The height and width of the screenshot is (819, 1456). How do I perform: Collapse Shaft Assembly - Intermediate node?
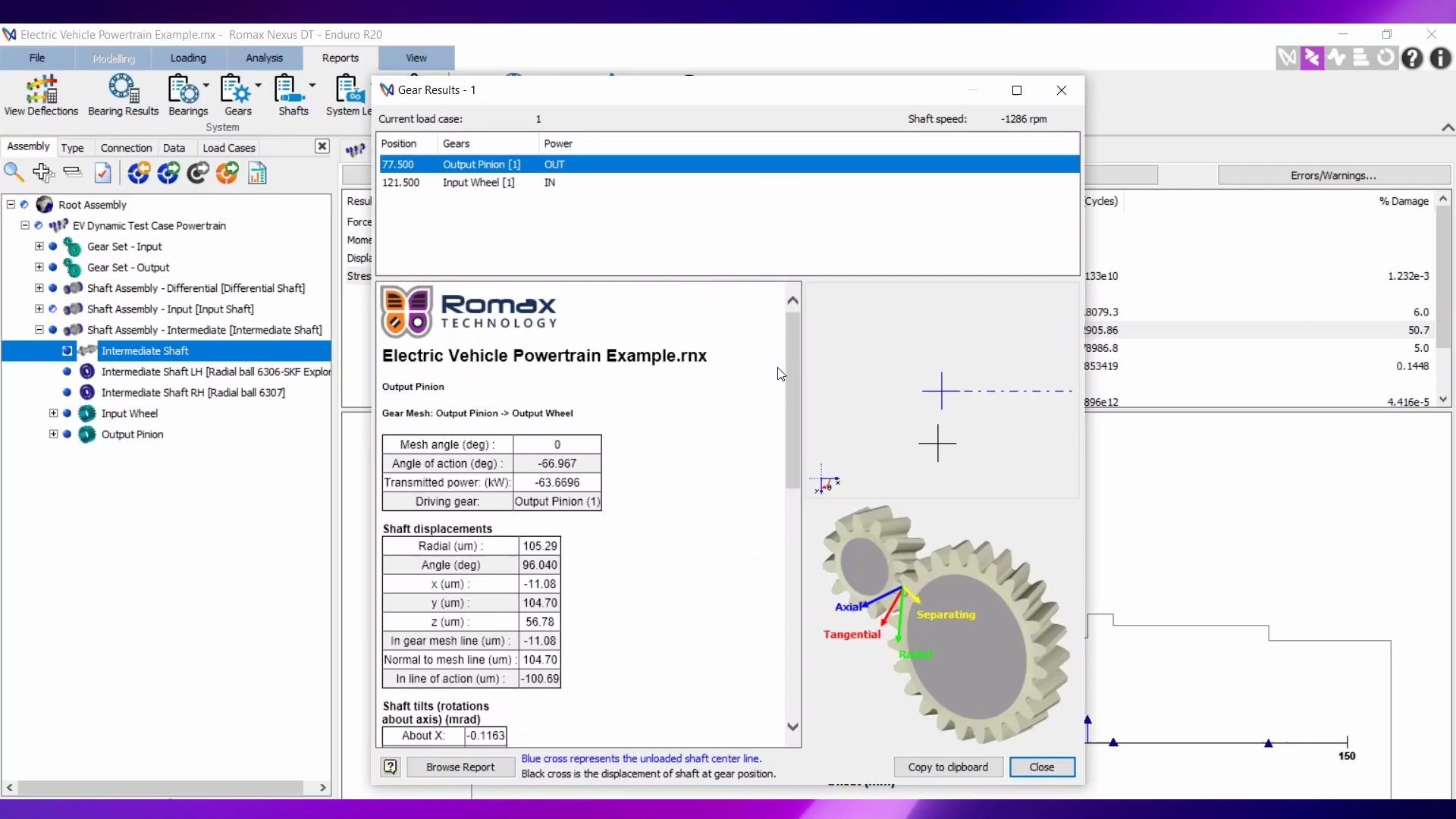click(39, 330)
